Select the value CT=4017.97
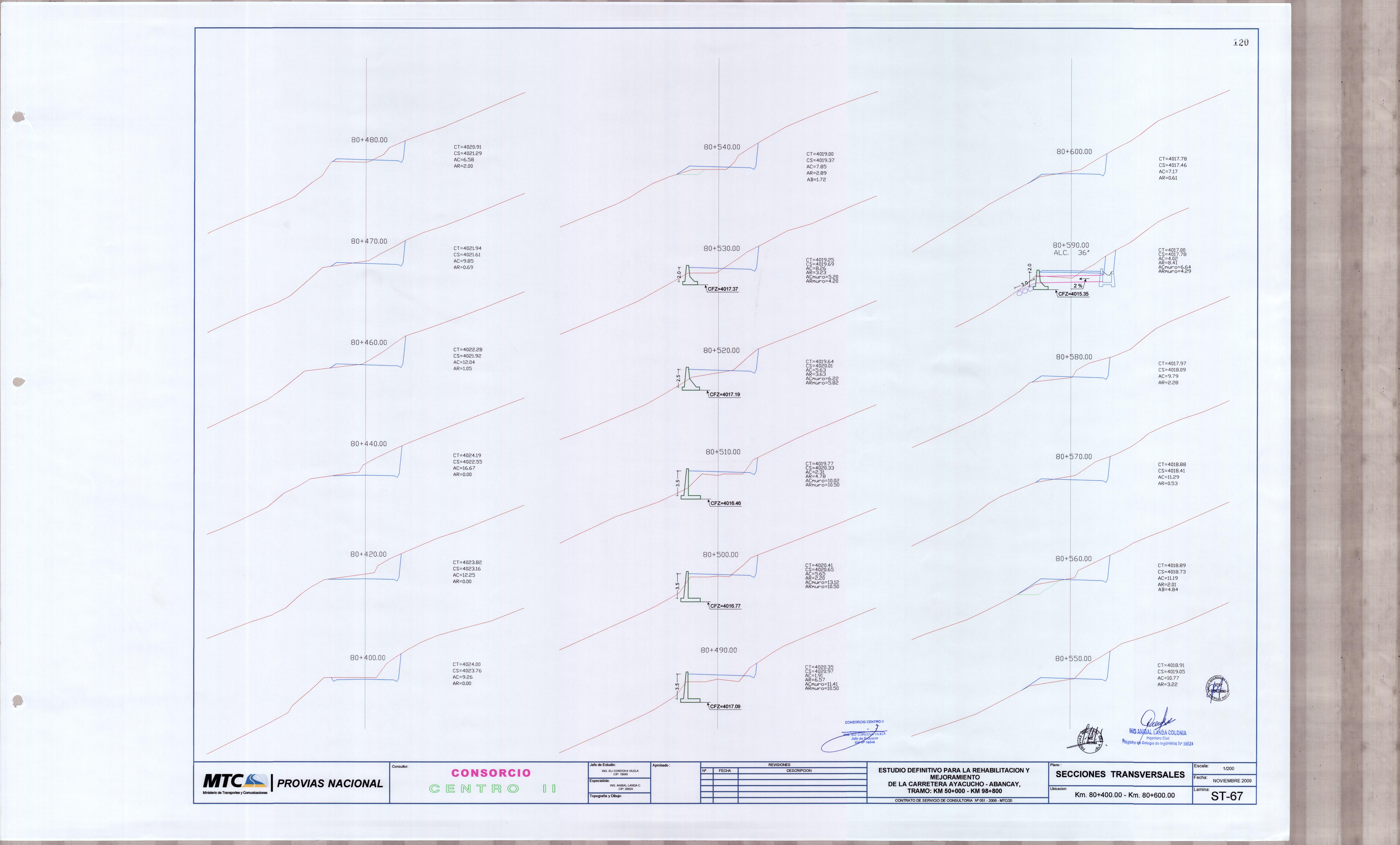Image resolution: width=1400 pixels, height=845 pixels. [x=1172, y=363]
